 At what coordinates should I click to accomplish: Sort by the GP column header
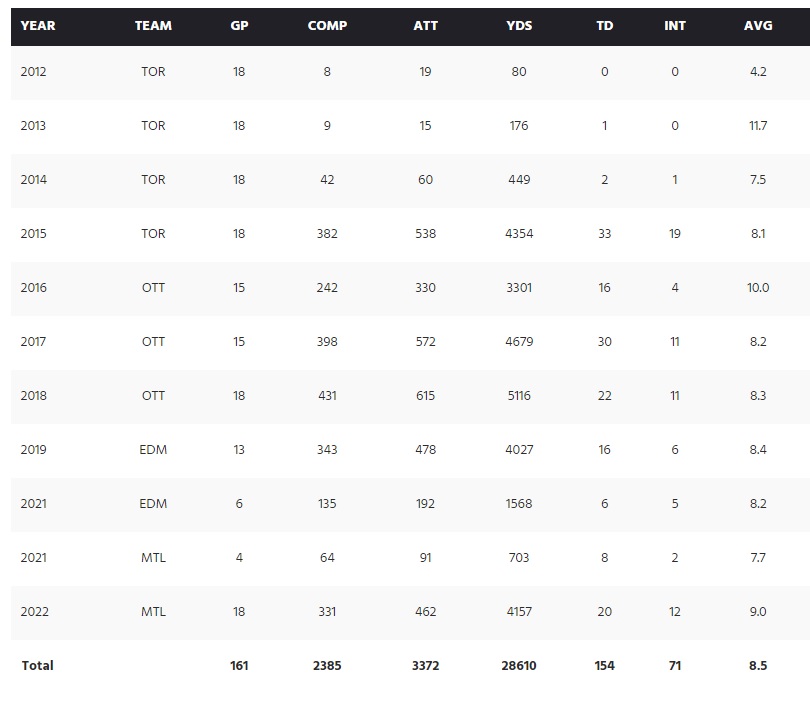[x=239, y=25]
